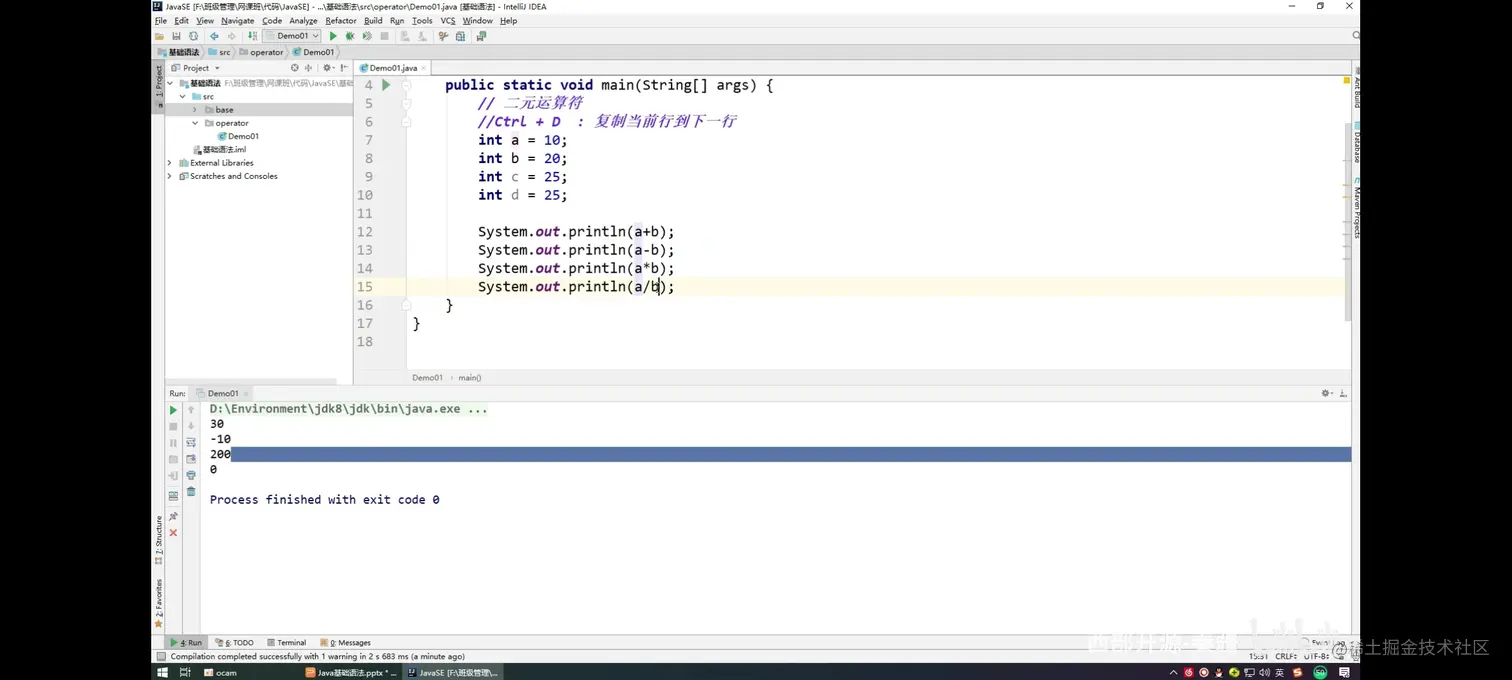The height and width of the screenshot is (680, 1512).
Task: Run Demo01 with Coverage
Action: [368, 36]
